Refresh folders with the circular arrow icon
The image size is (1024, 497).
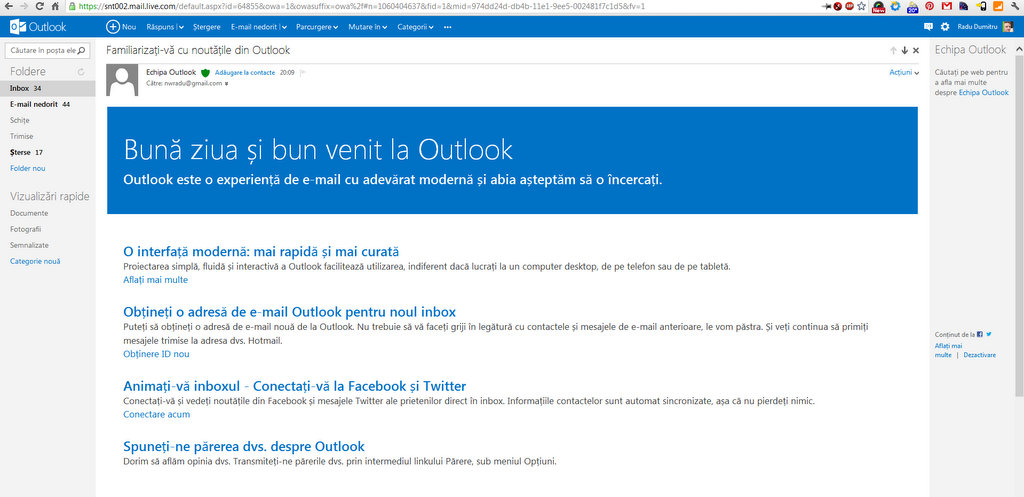pos(81,71)
